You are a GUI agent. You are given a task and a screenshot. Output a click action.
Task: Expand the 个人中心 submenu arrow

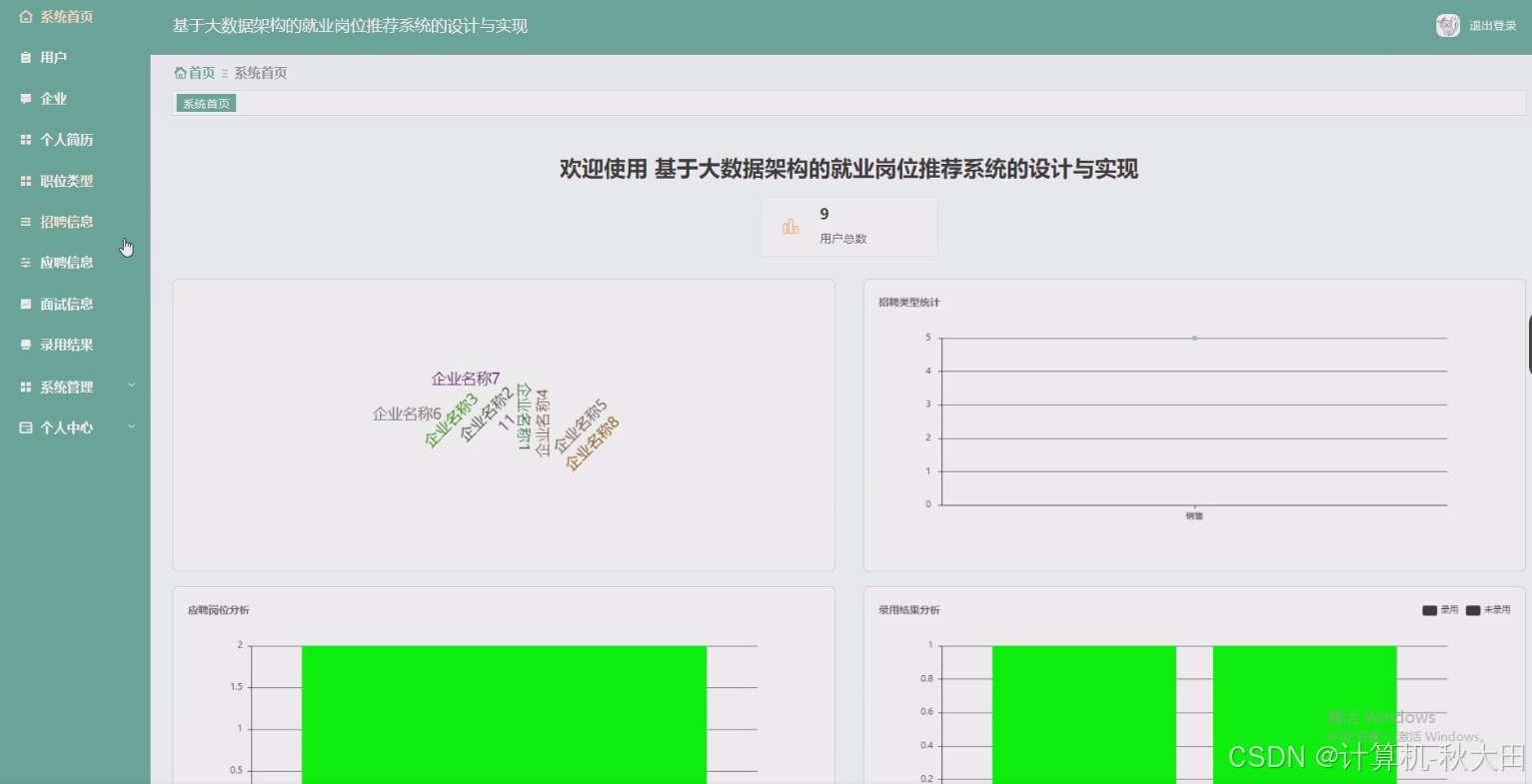click(131, 426)
